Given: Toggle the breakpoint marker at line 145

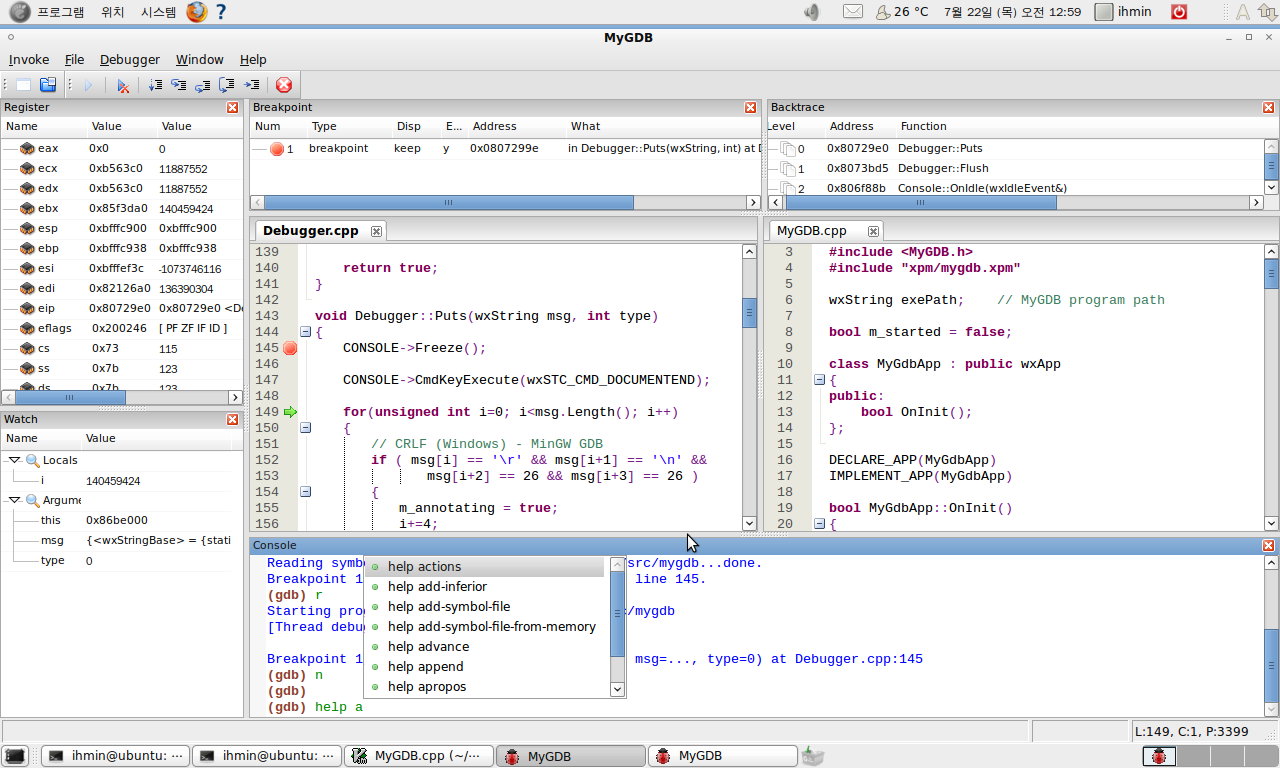Looking at the screenshot, I should click(x=290, y=348).
